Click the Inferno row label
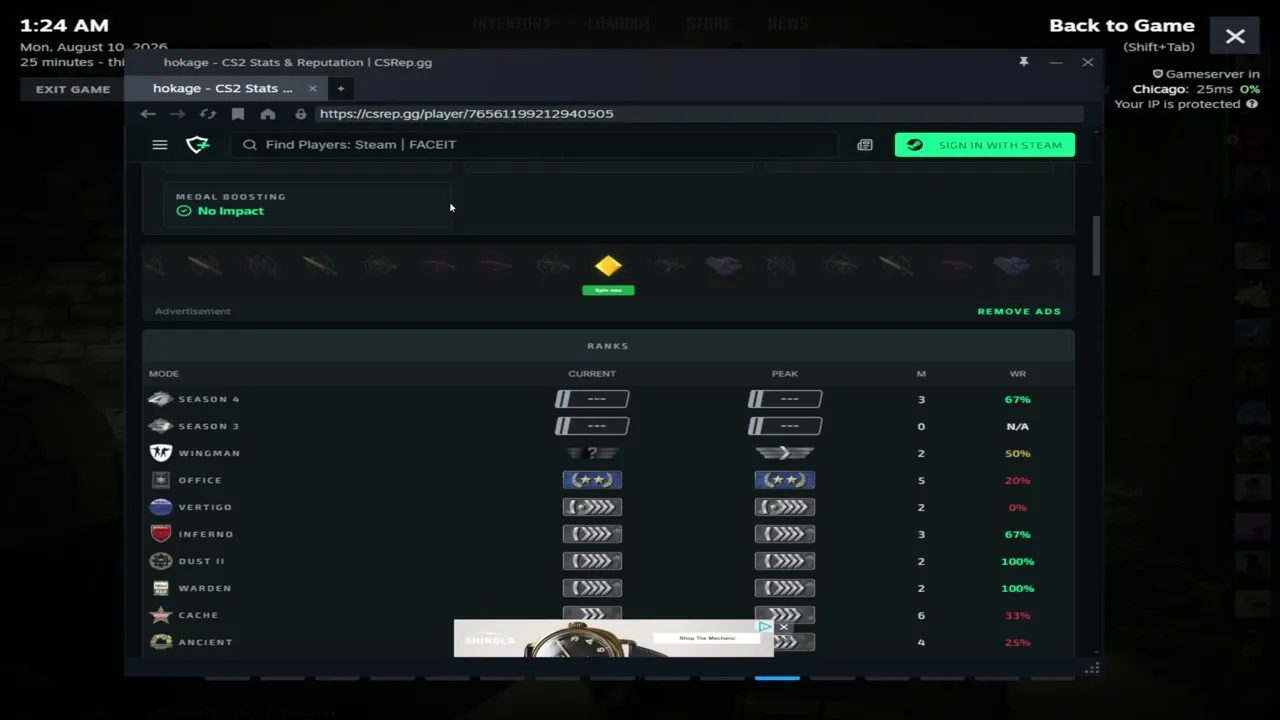 click(x=206, y=534)
